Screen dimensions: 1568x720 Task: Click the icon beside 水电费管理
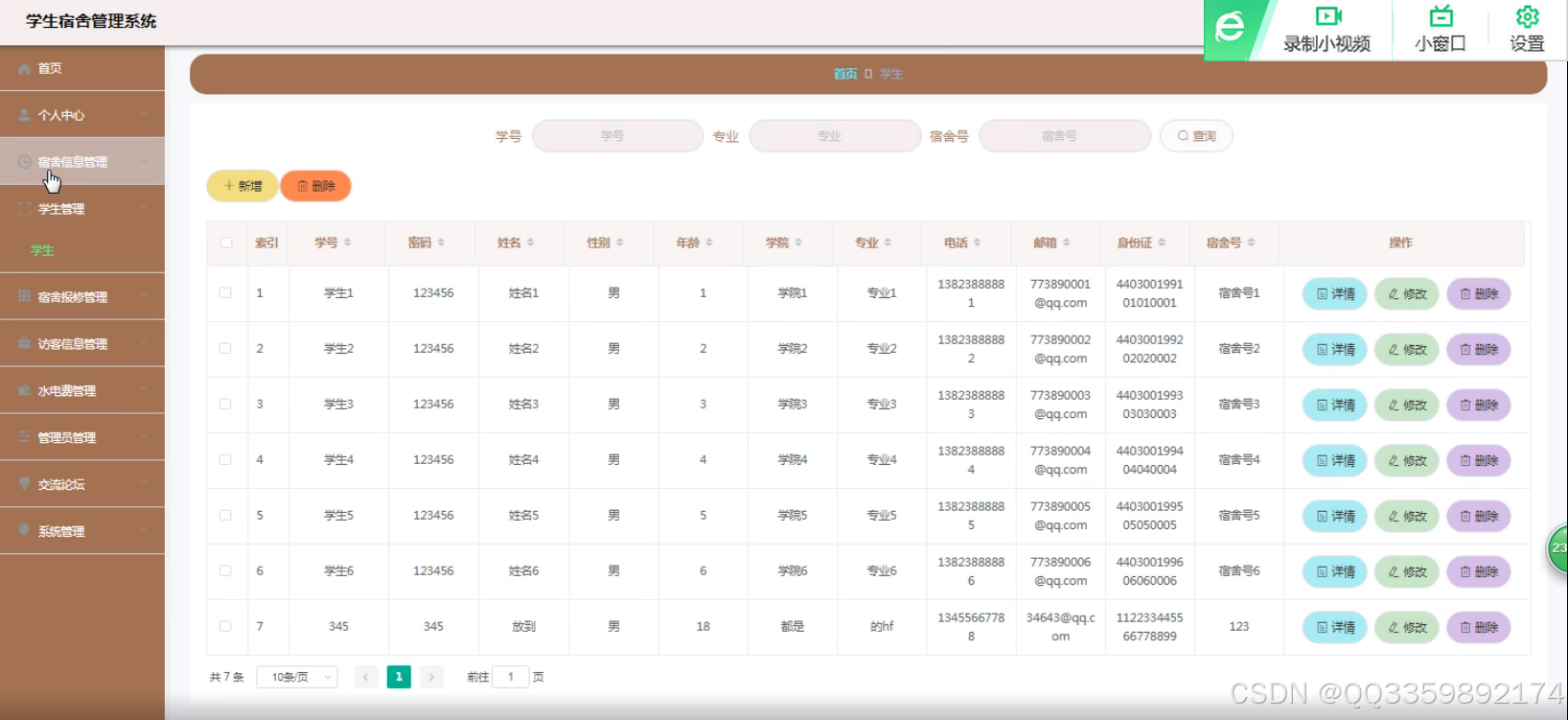[25, 390]
